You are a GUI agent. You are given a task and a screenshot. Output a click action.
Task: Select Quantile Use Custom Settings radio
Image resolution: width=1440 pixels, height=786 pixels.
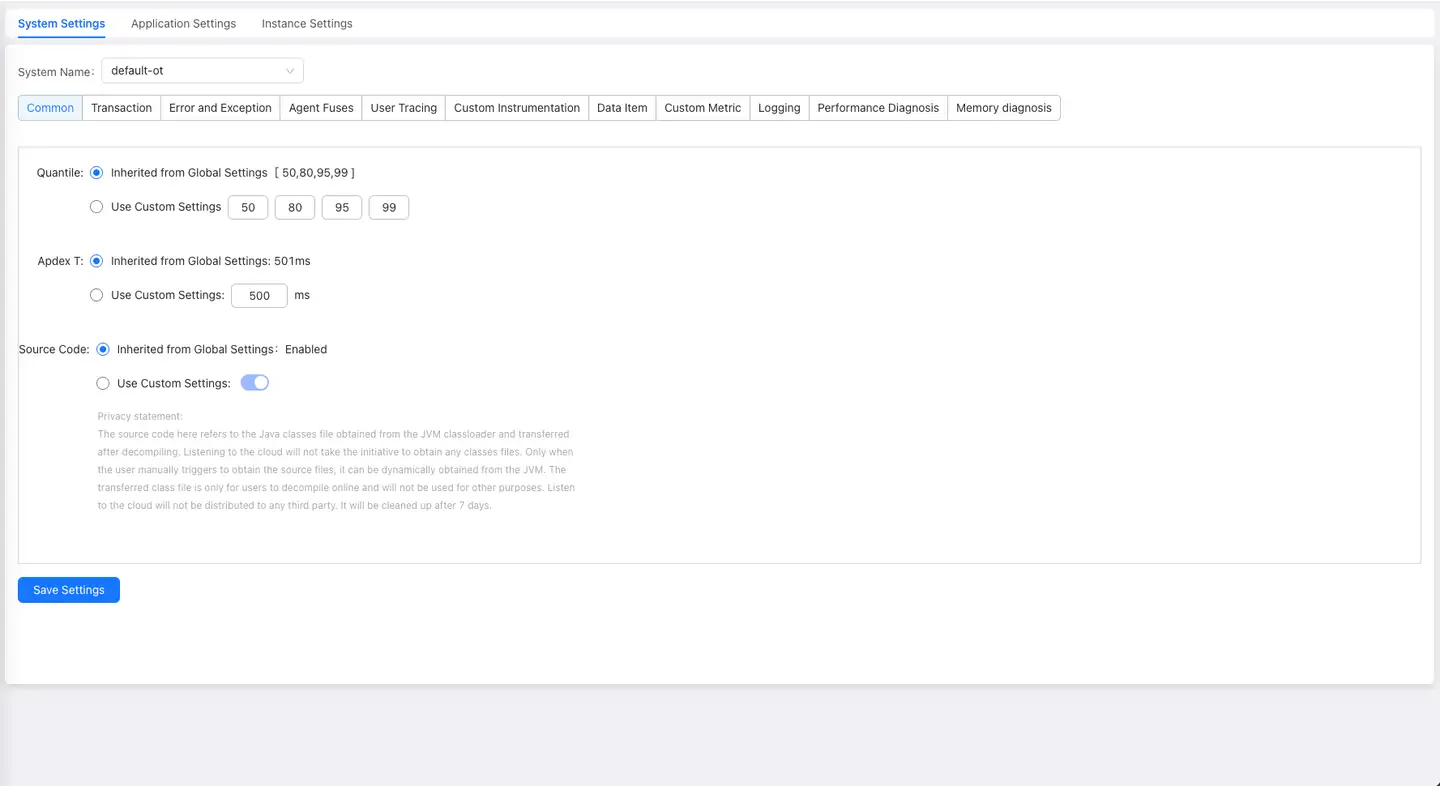pos(97,207)
